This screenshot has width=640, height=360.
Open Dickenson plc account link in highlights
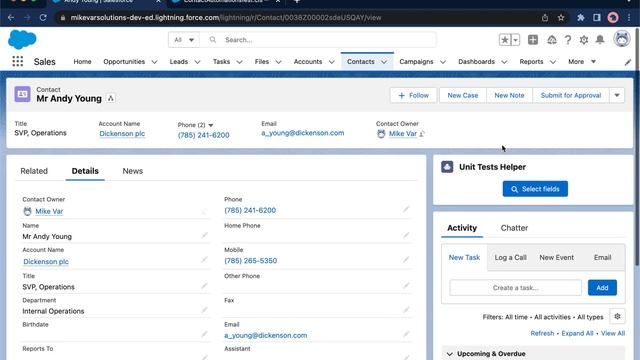(x=122, y=133)
